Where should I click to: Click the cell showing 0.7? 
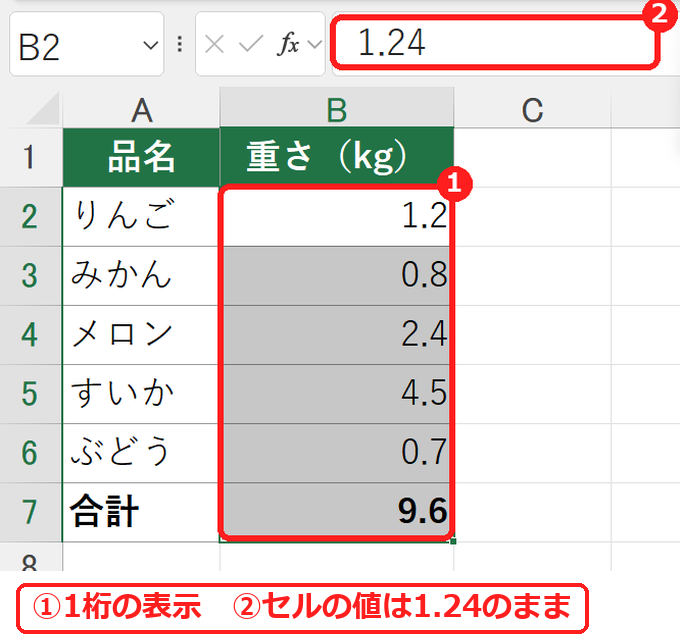[x=337, y=453]
